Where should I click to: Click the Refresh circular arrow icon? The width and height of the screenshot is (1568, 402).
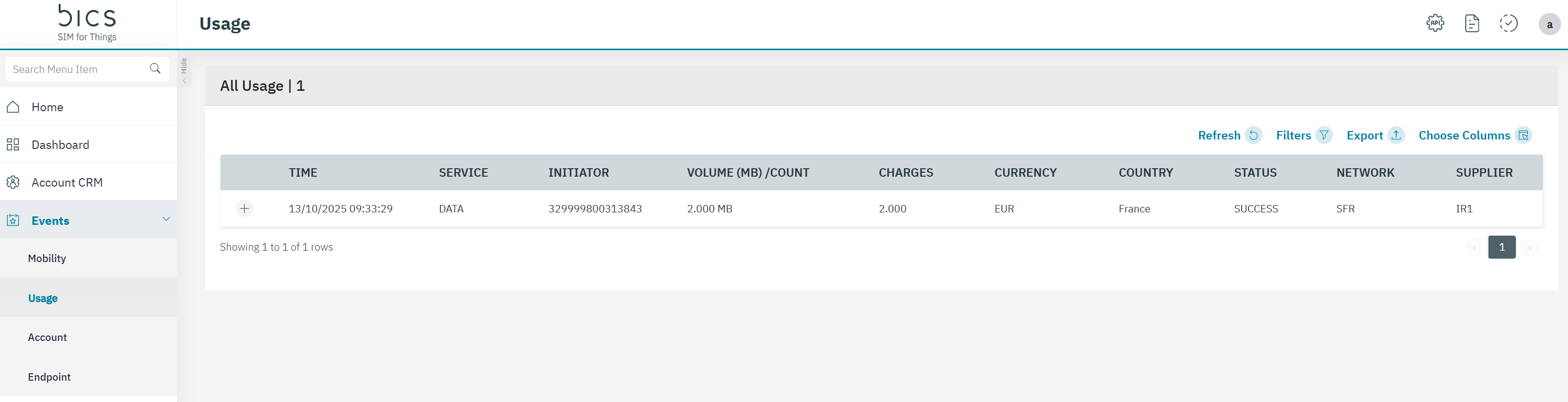pos(1253,135)
